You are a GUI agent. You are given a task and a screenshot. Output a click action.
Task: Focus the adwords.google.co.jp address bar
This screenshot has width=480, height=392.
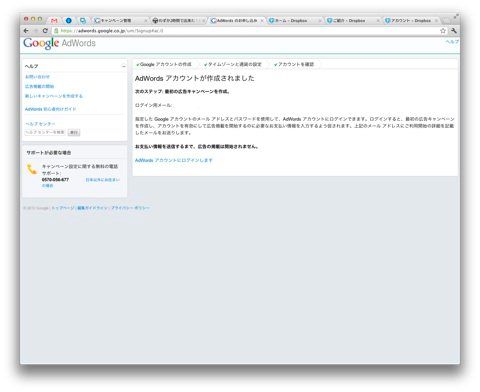[x=247, y=31]
